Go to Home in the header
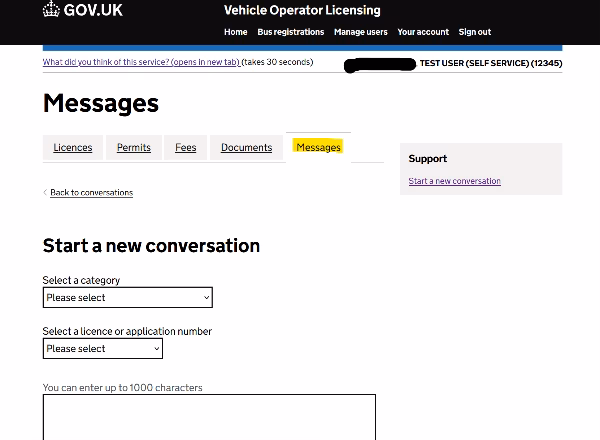600x440 pixels. tap(235, 32)
